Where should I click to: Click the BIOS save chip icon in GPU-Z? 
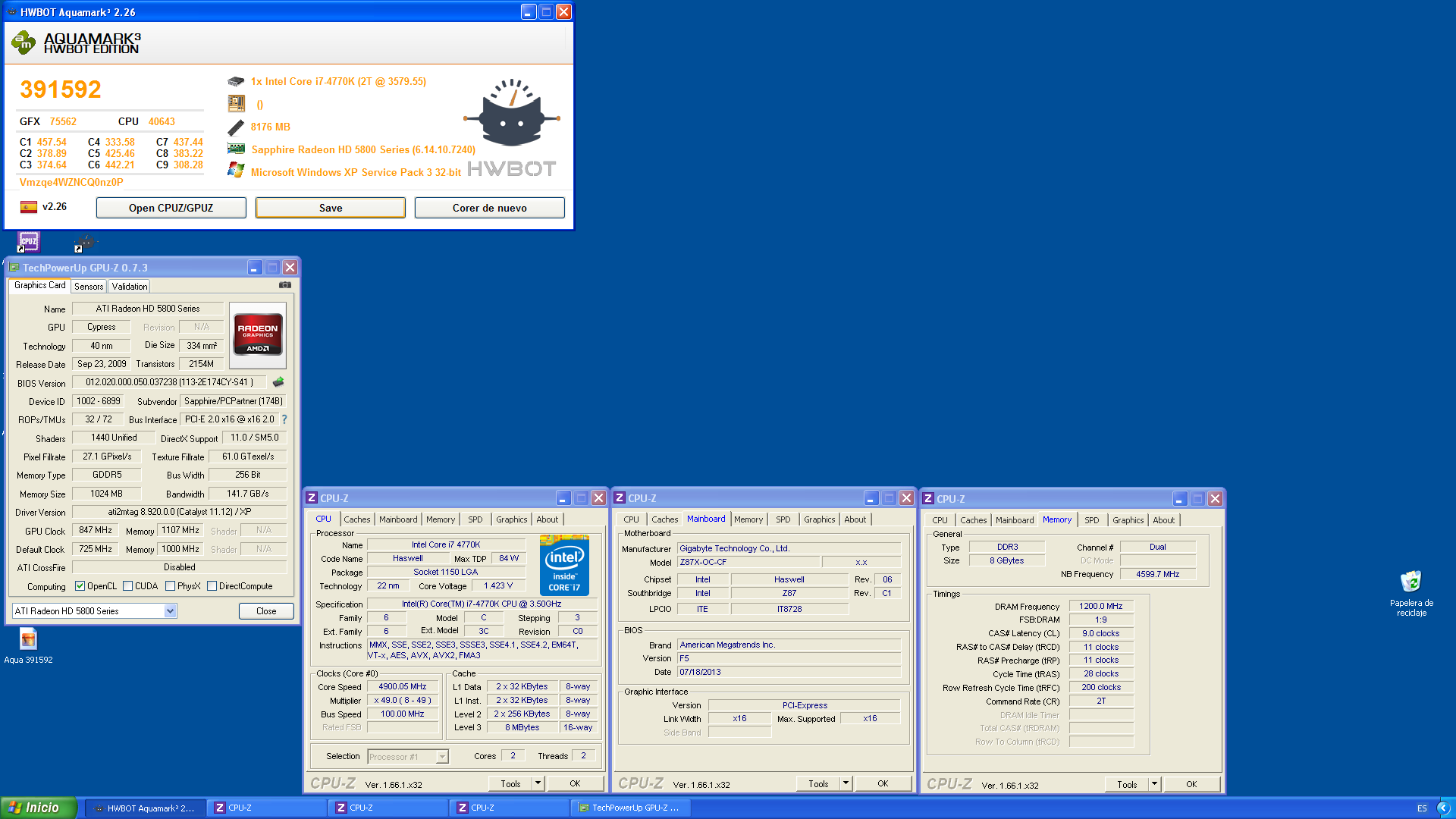coord(278,382)
